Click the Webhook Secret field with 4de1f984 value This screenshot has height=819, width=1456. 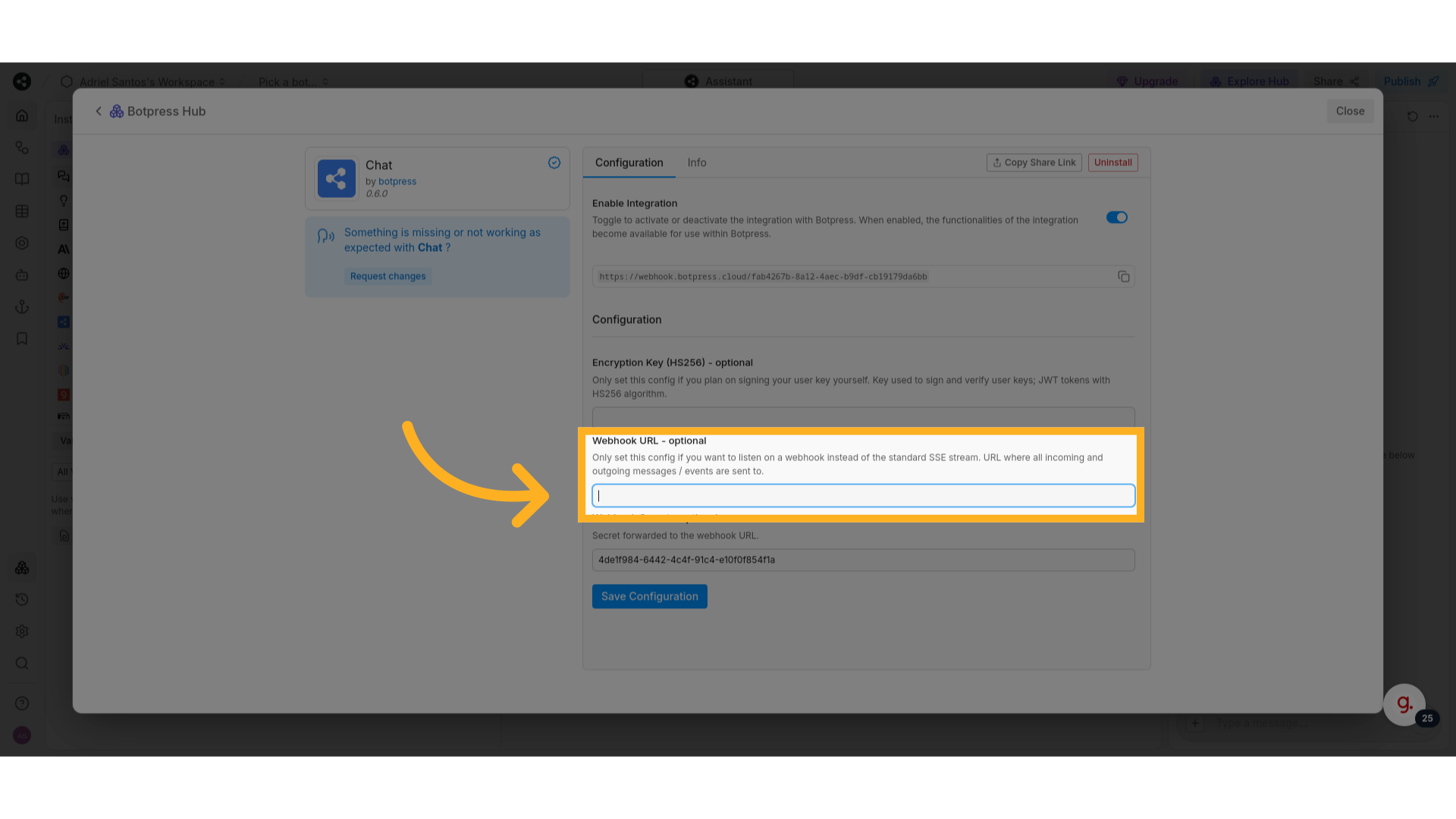[x=863, y=560]
